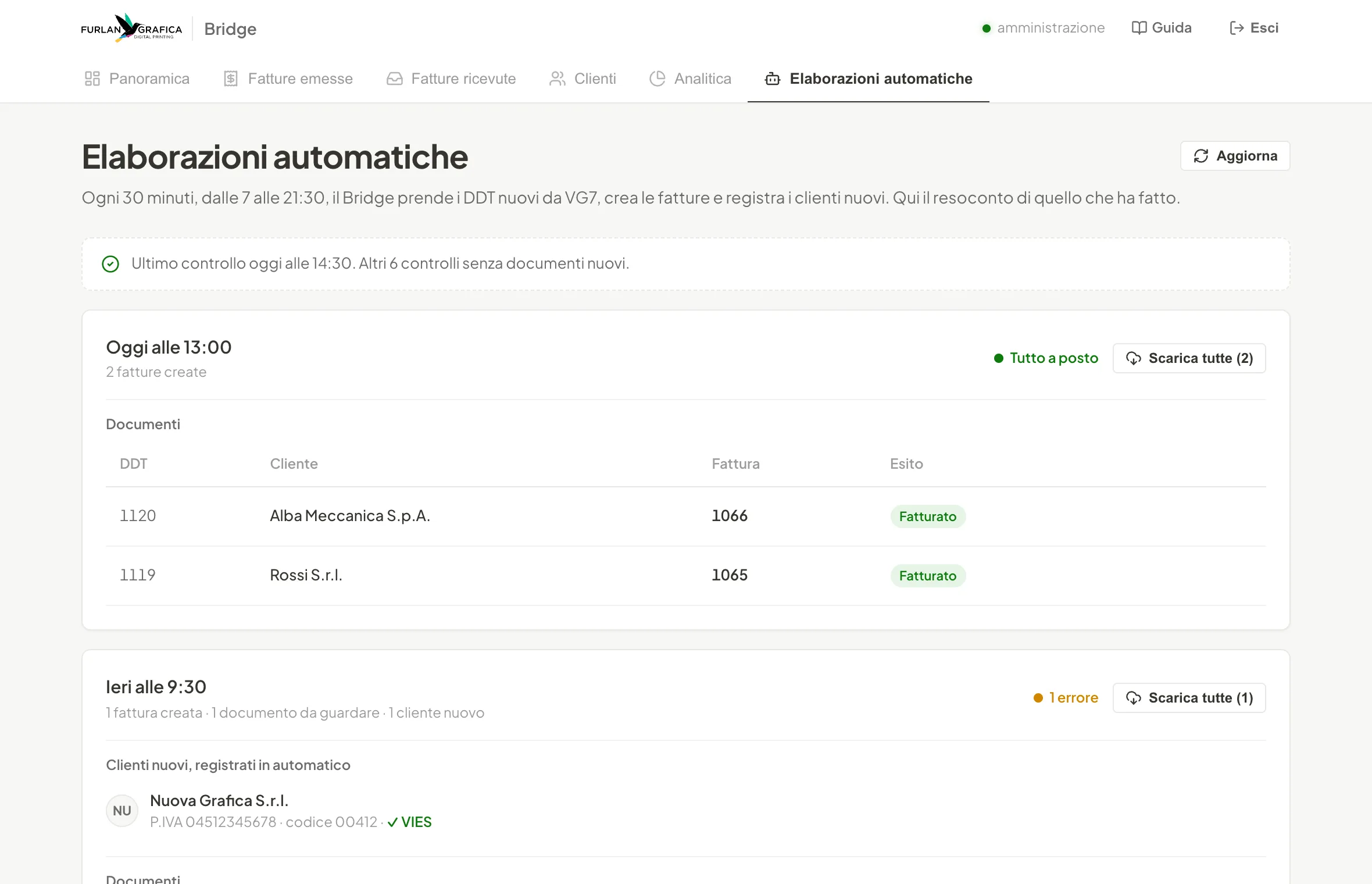Click the Clienti people icon
Viewport: 1372px width, 884px height.
tap(558, 79)
